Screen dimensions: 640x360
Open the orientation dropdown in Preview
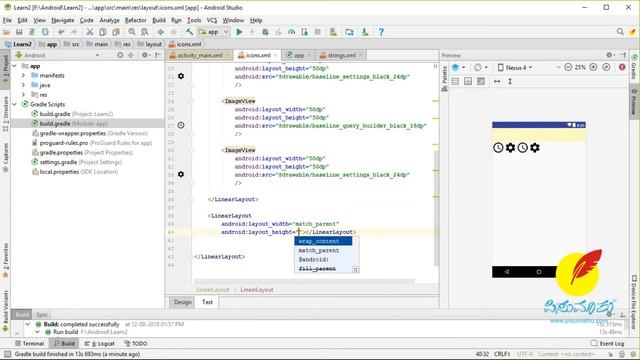point(480,67)
